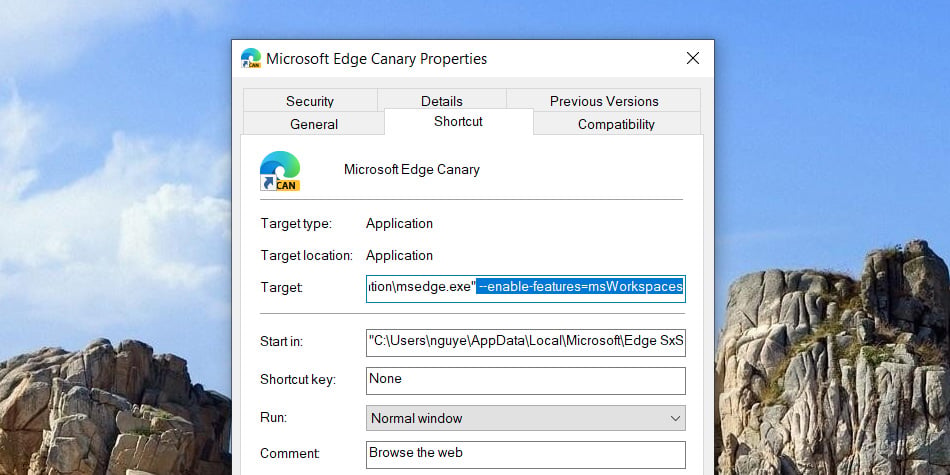Image resolution: width=950 pixels, height=475 pixels.
Task: Click the Start in label
Action: [281, 342]
